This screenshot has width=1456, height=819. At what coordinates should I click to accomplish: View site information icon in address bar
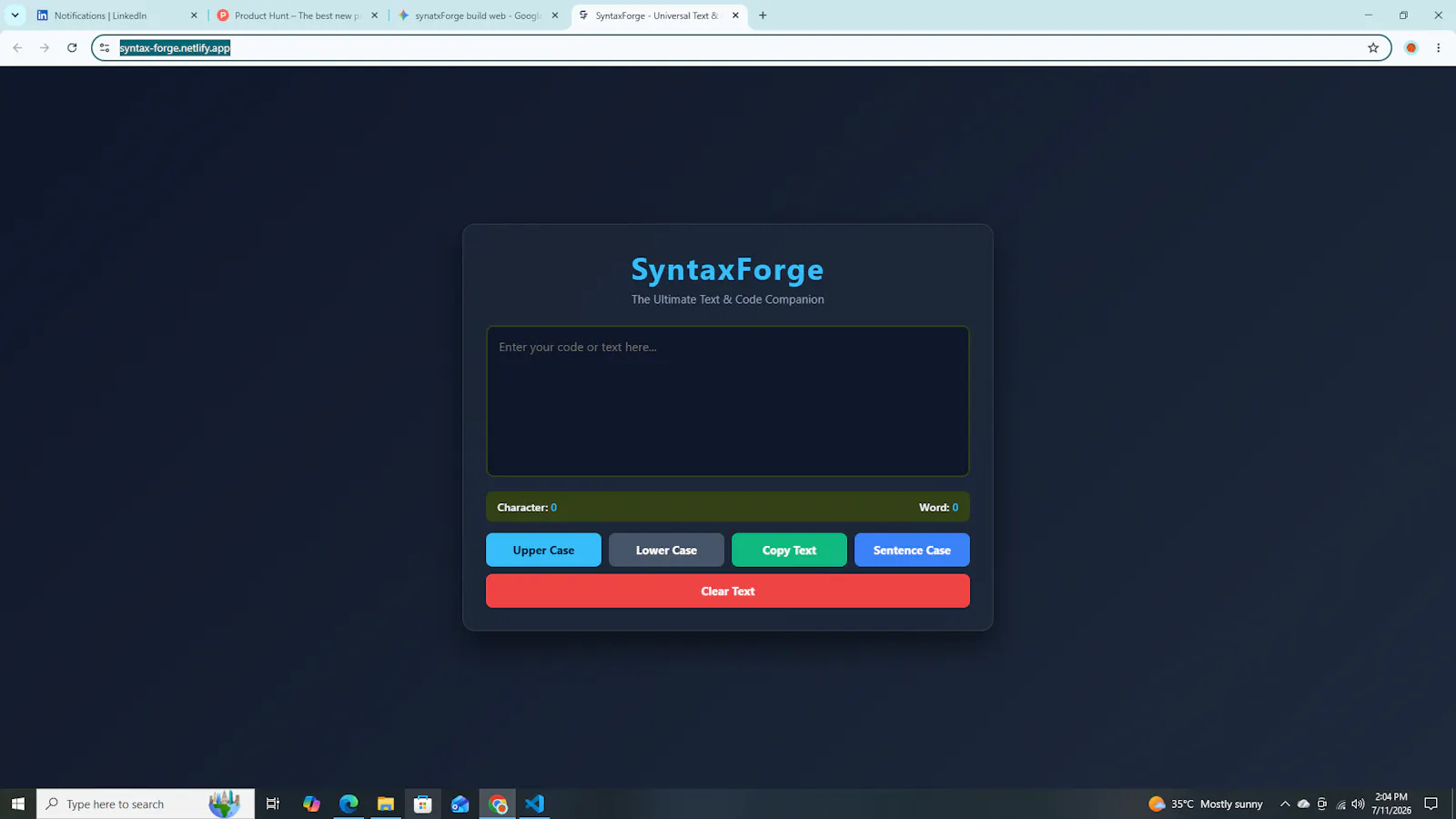pyautogui.click(x=105, y=47)
